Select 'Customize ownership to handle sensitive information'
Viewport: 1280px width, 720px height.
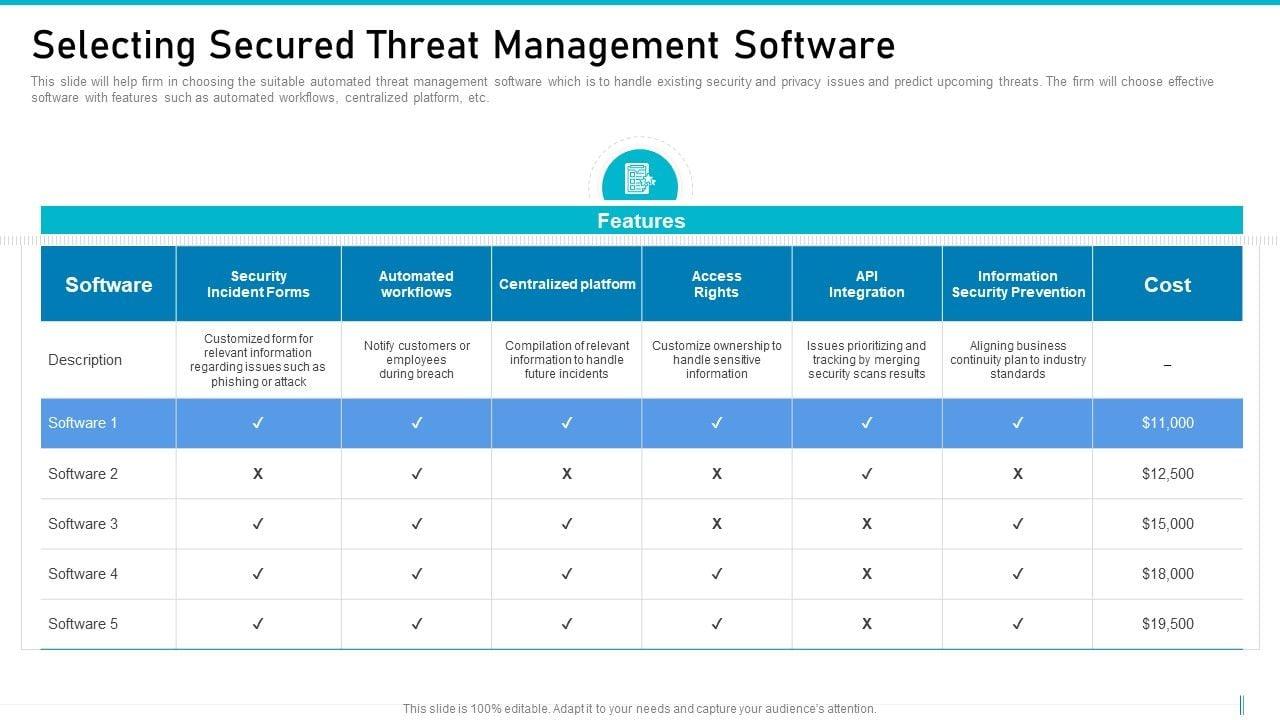click(717, 360)
